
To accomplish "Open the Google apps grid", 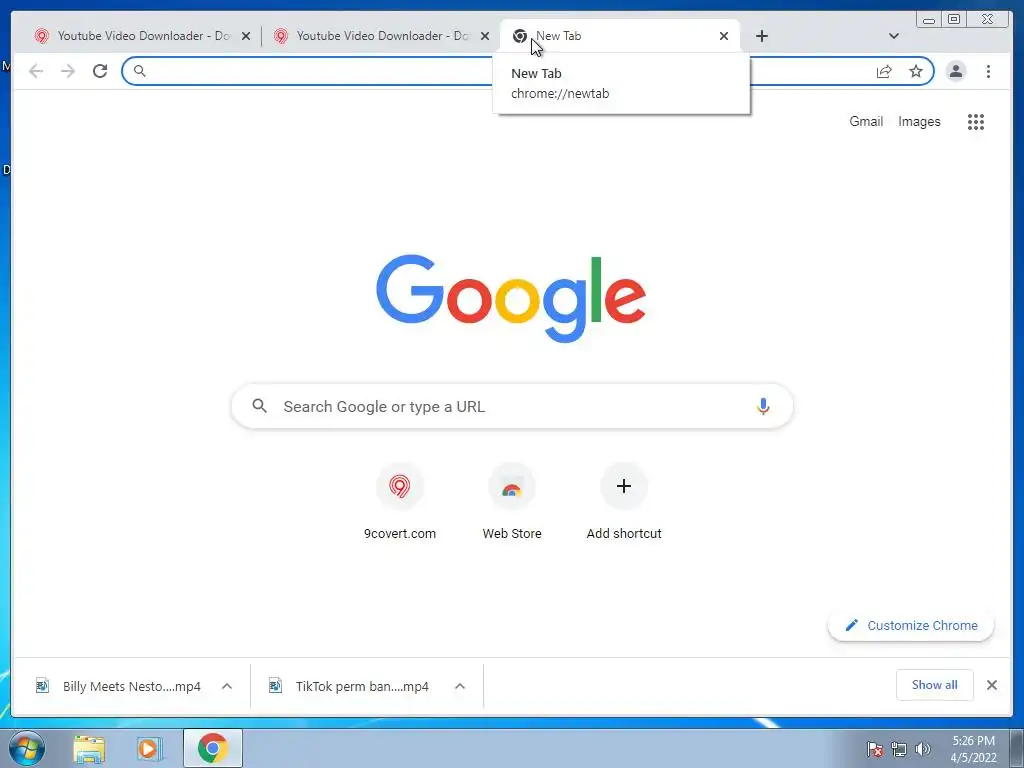I will pos(976,121).
